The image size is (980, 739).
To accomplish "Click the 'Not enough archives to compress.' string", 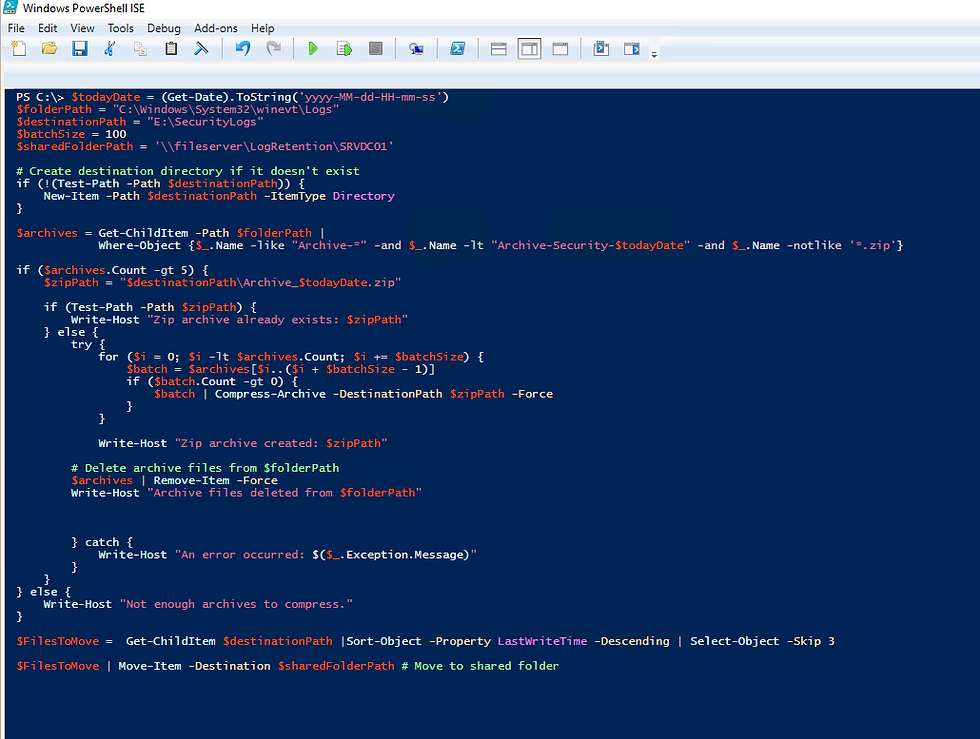I will [236, 604].
